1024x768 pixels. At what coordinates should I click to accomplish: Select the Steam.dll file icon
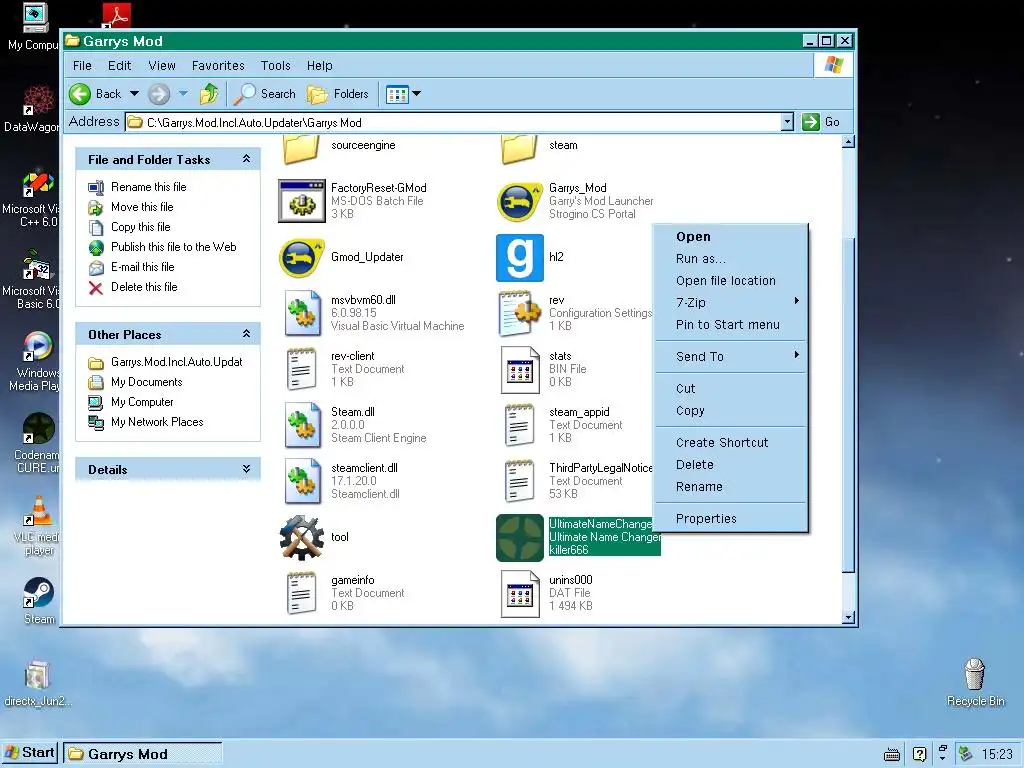[302, 426]
